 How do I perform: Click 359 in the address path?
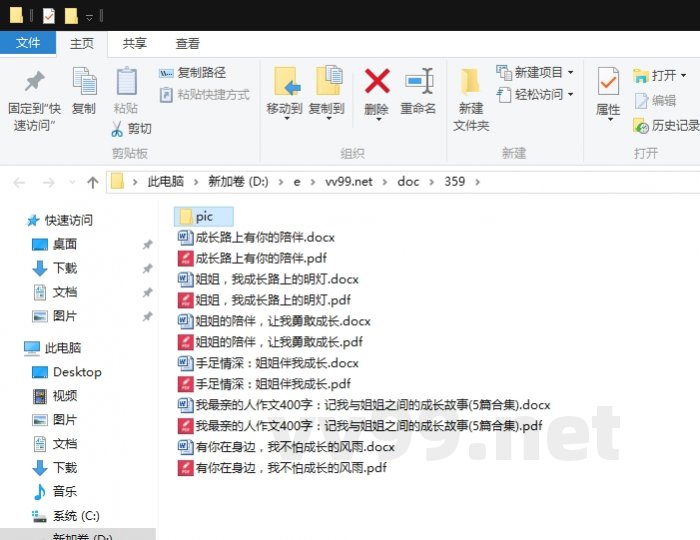point(454,182)
